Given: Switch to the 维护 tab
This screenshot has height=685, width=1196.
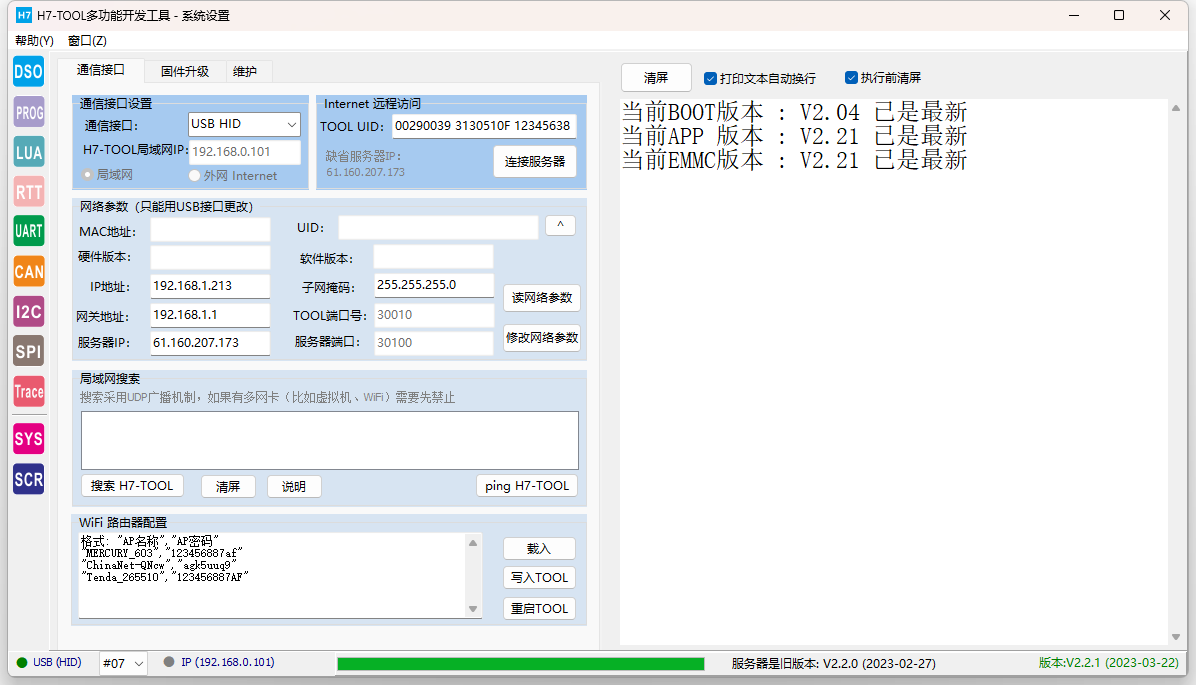Looking at the screenshot, I should (245, 72).
